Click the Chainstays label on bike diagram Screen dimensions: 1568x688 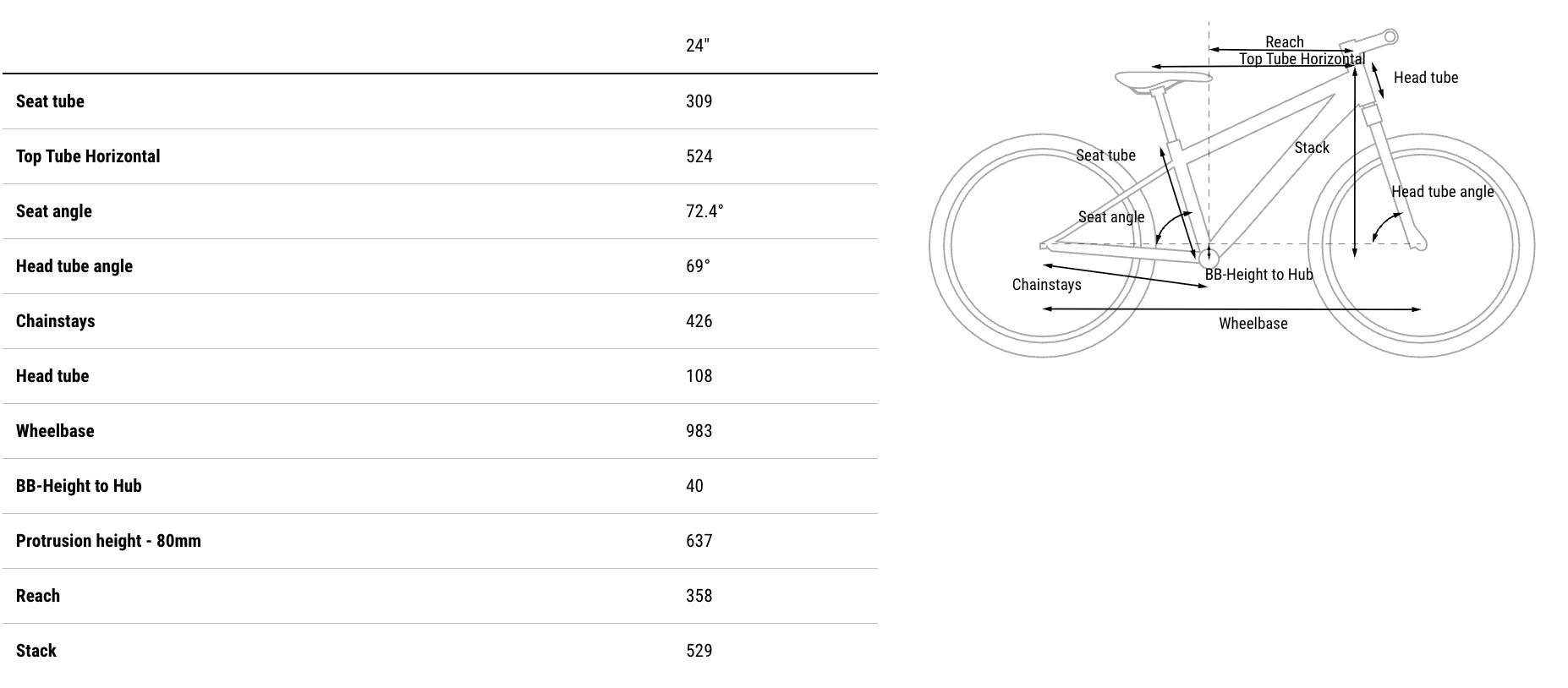1046,285
